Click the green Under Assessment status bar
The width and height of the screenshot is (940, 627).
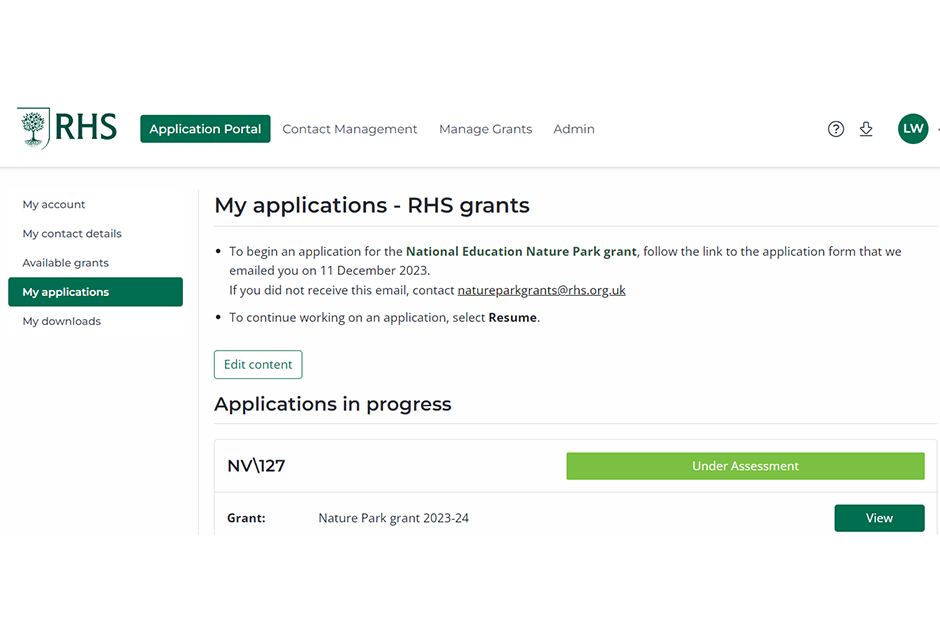(x=745, y=466)
